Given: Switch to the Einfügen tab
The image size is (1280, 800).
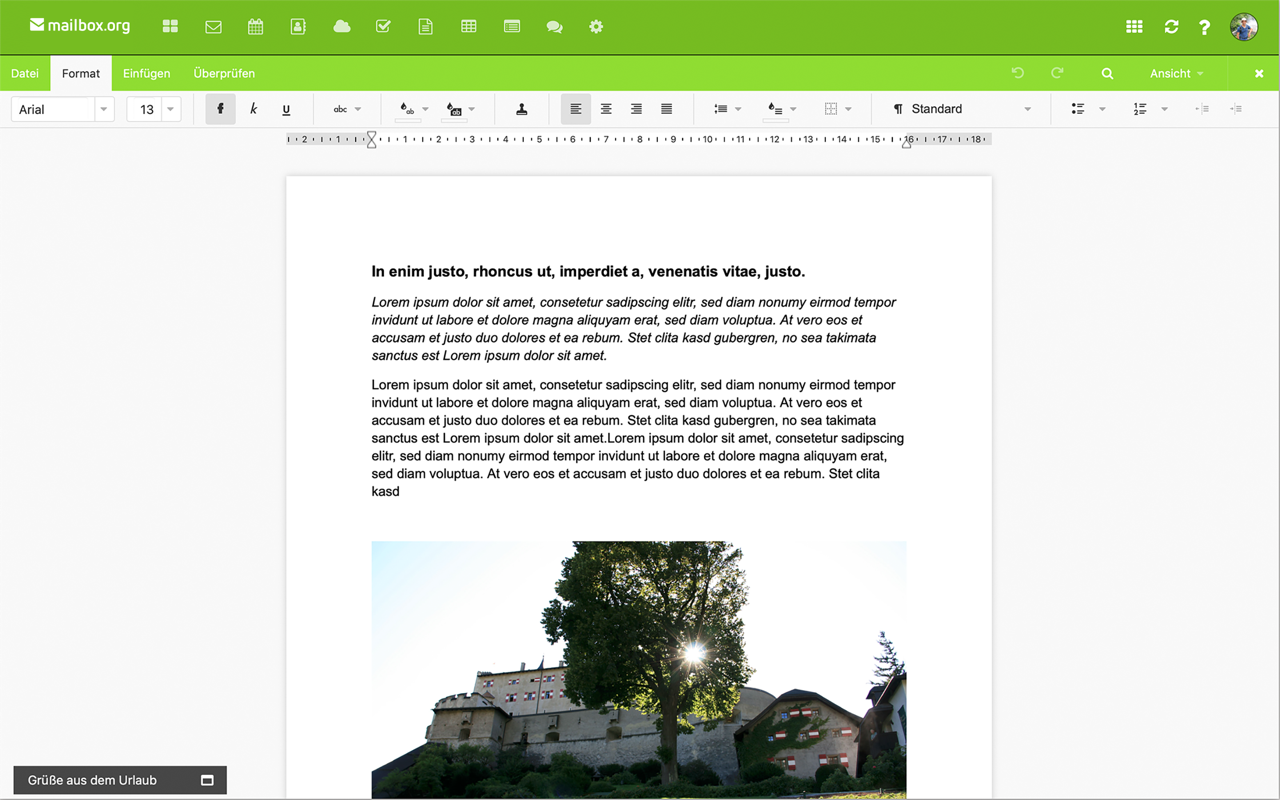Looking at the screenshot, I should (x=147, y=73).
